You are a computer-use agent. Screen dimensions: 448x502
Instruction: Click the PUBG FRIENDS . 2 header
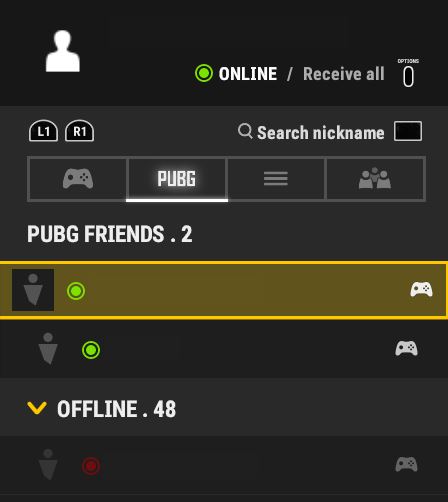110,234
